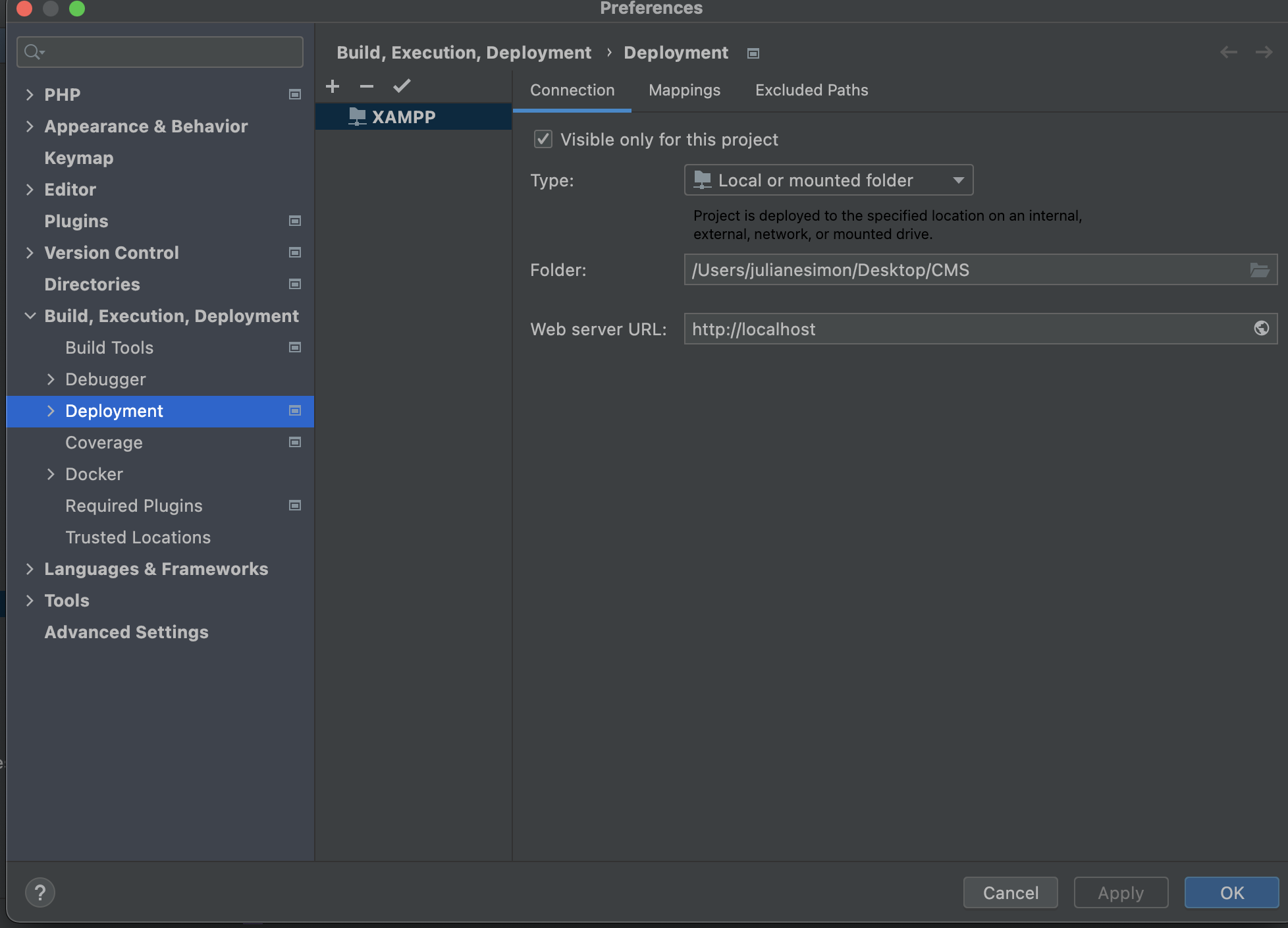Click project settings icon beside Version Control
Viewport: 1288px width, 928px height.
295,252
